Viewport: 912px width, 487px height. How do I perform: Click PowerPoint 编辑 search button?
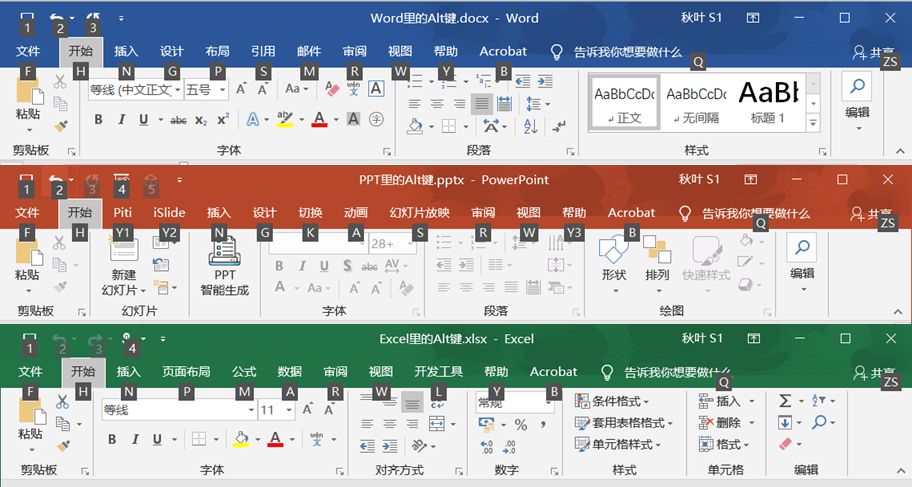[802, 262]
